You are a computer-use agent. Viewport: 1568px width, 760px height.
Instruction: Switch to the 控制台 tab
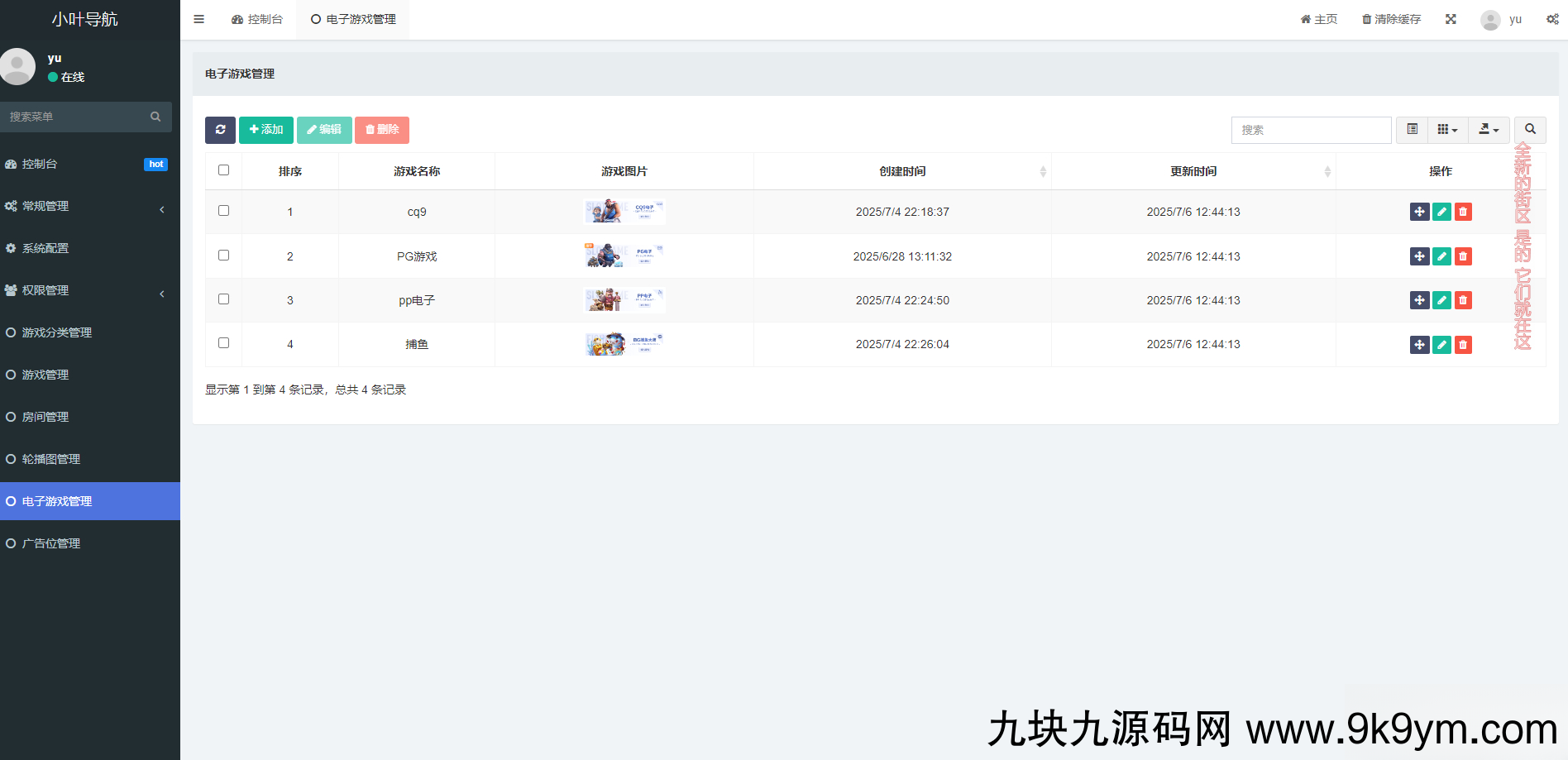pos(257,19)
